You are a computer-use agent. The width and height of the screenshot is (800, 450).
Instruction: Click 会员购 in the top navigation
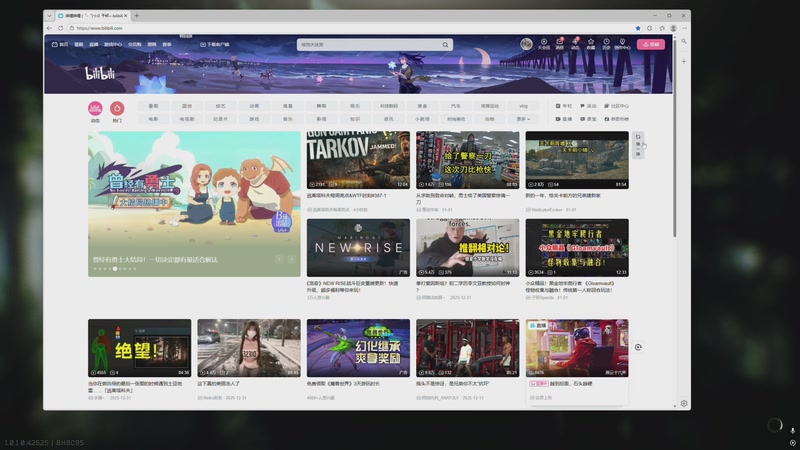pyautogui.click(x=135, y=44)
